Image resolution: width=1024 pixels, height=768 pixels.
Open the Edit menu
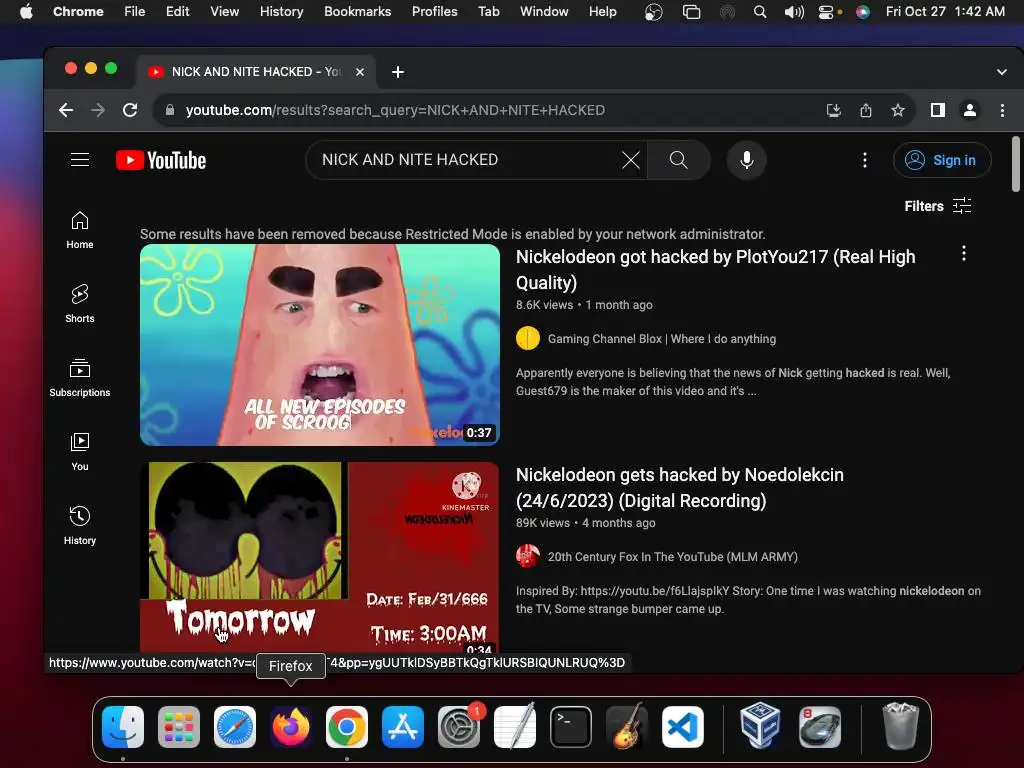point(177,11)
